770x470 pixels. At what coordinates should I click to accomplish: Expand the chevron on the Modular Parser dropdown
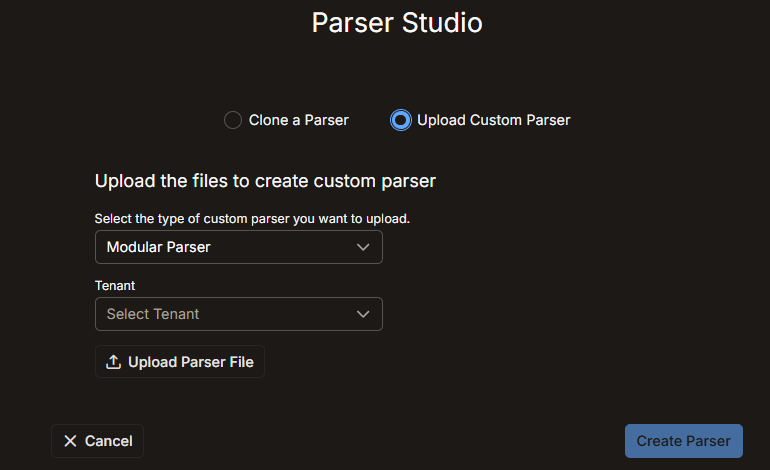click(x=363, y=247)
